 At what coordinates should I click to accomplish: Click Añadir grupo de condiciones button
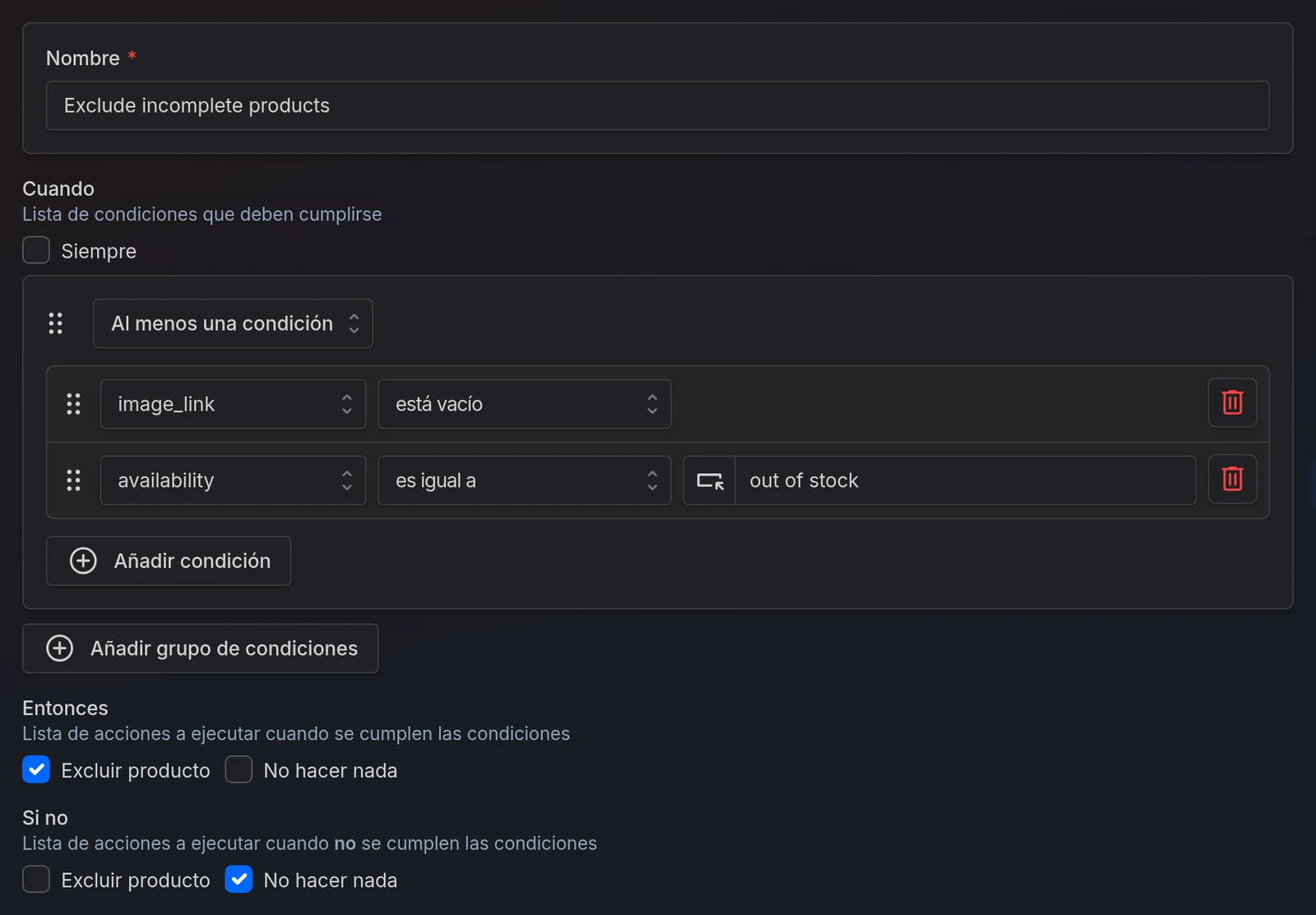click(x=201, y=648)
